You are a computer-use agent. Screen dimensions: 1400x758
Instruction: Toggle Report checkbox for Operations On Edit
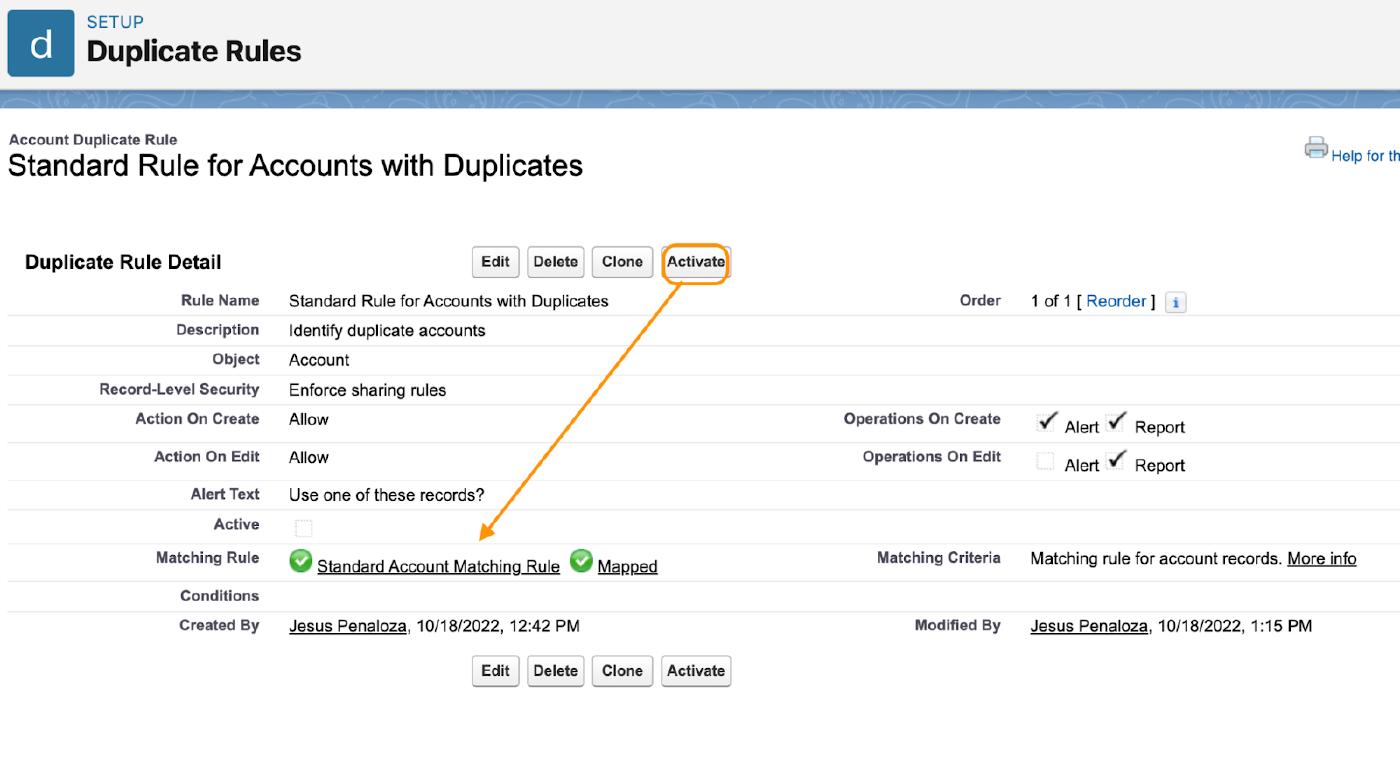pos(1117,461)
